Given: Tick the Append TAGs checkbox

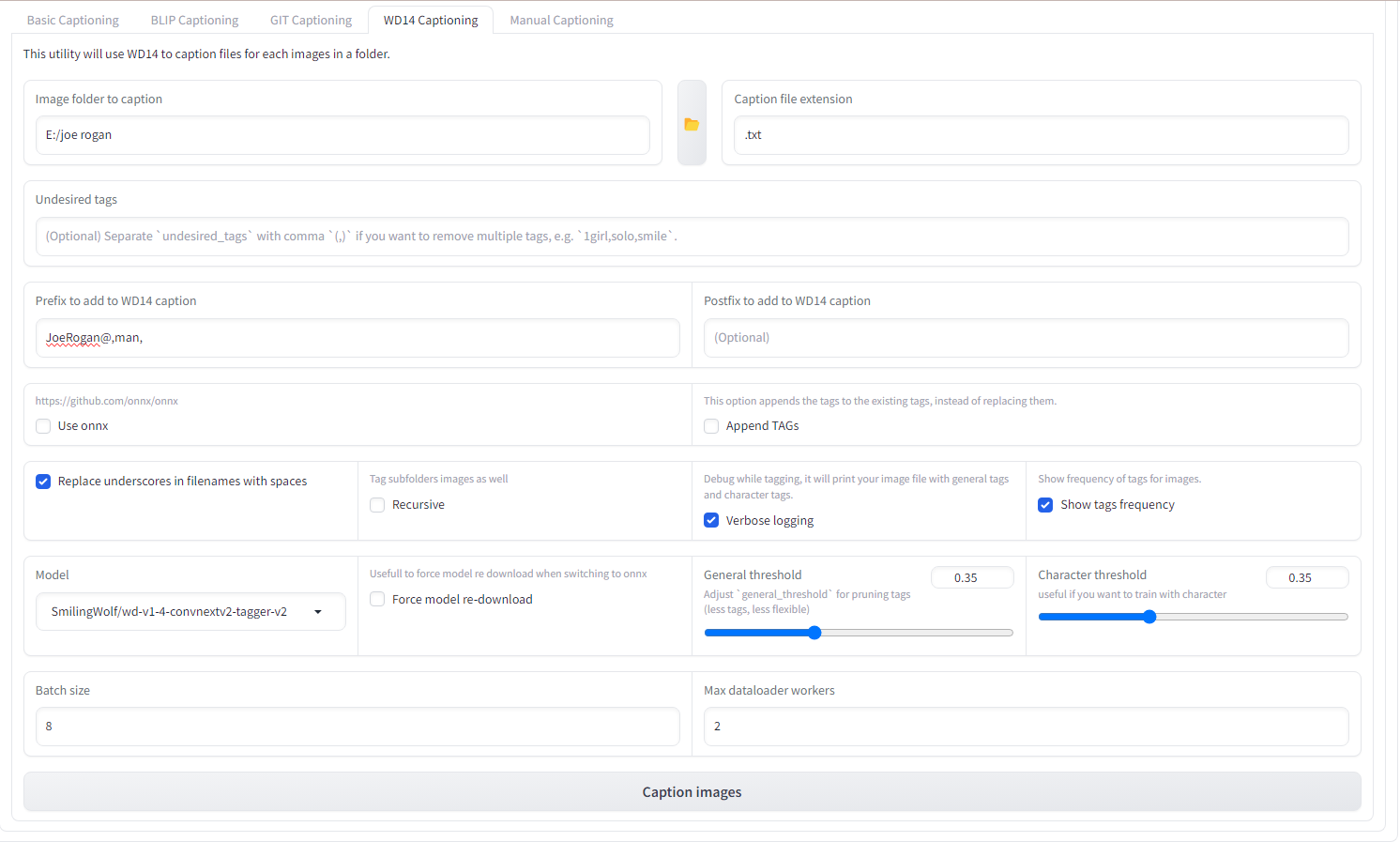Looking at the screenshot, I should coord(711,426).
